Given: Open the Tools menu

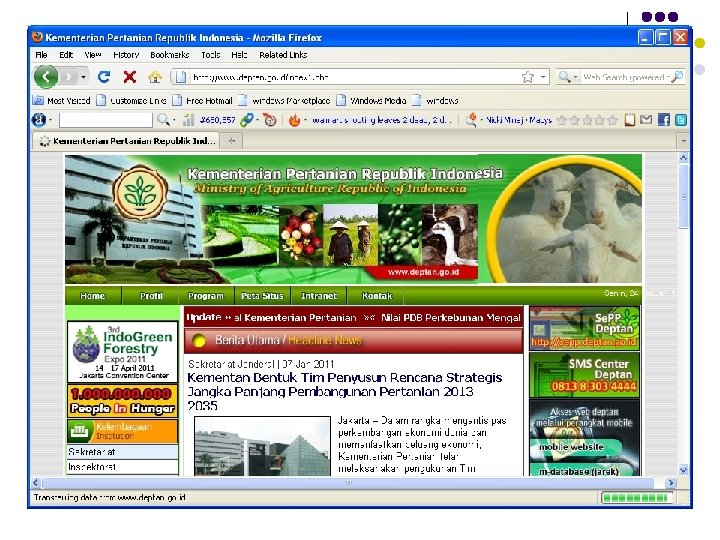Looking at the screenshot, I should click(x=211, y=55).
